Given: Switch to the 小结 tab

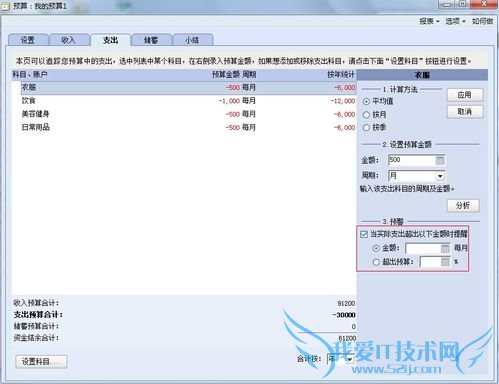Looking at the screenshot, I should tap(192, 40).
